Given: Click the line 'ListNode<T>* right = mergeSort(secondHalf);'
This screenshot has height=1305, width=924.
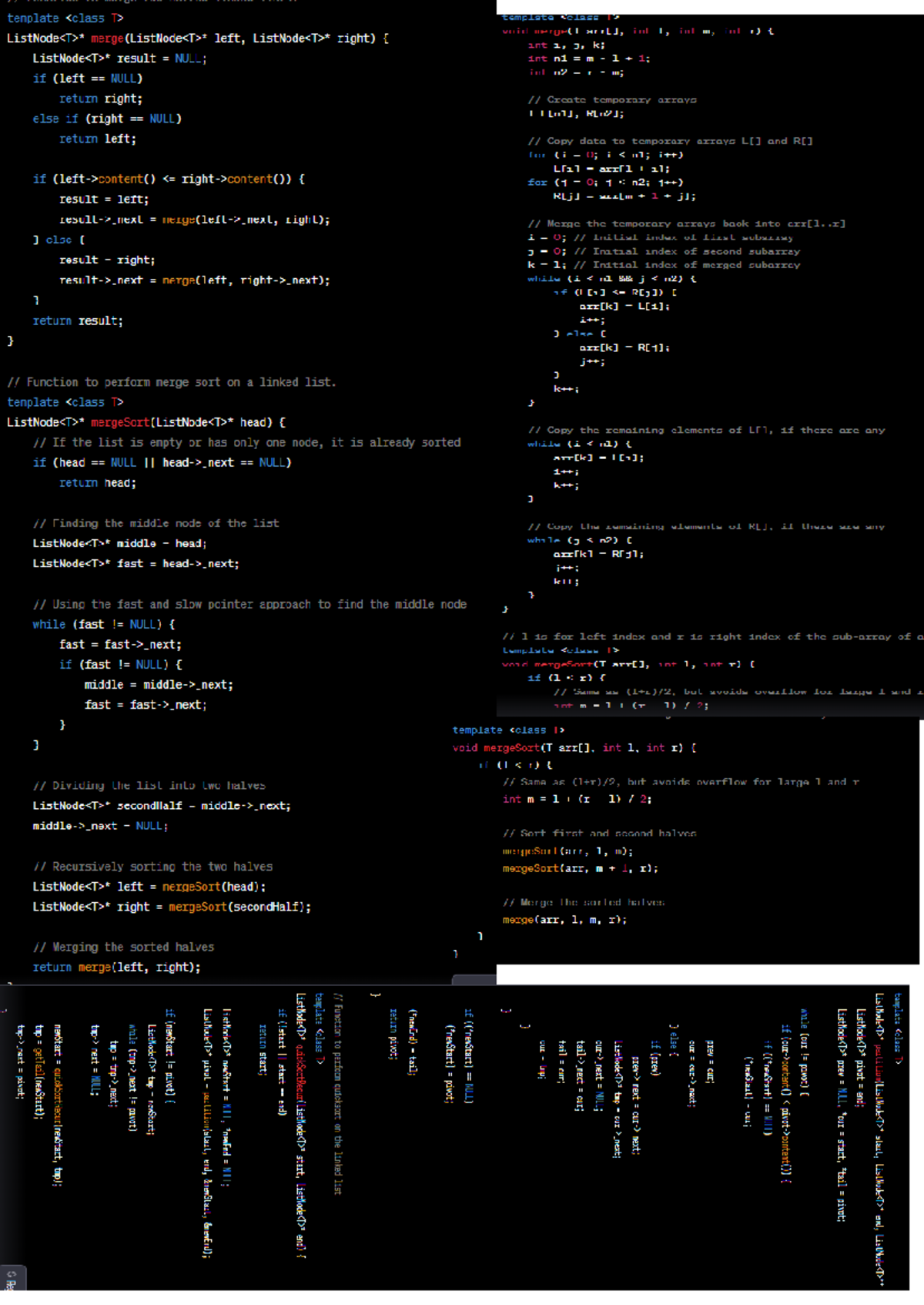Looking at the screenshot, I should click(172, 907).
